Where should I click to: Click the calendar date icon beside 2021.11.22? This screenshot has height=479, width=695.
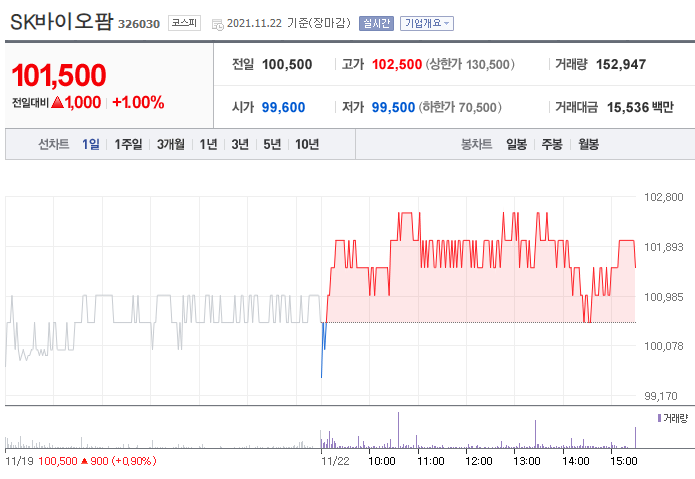(217, 24)
